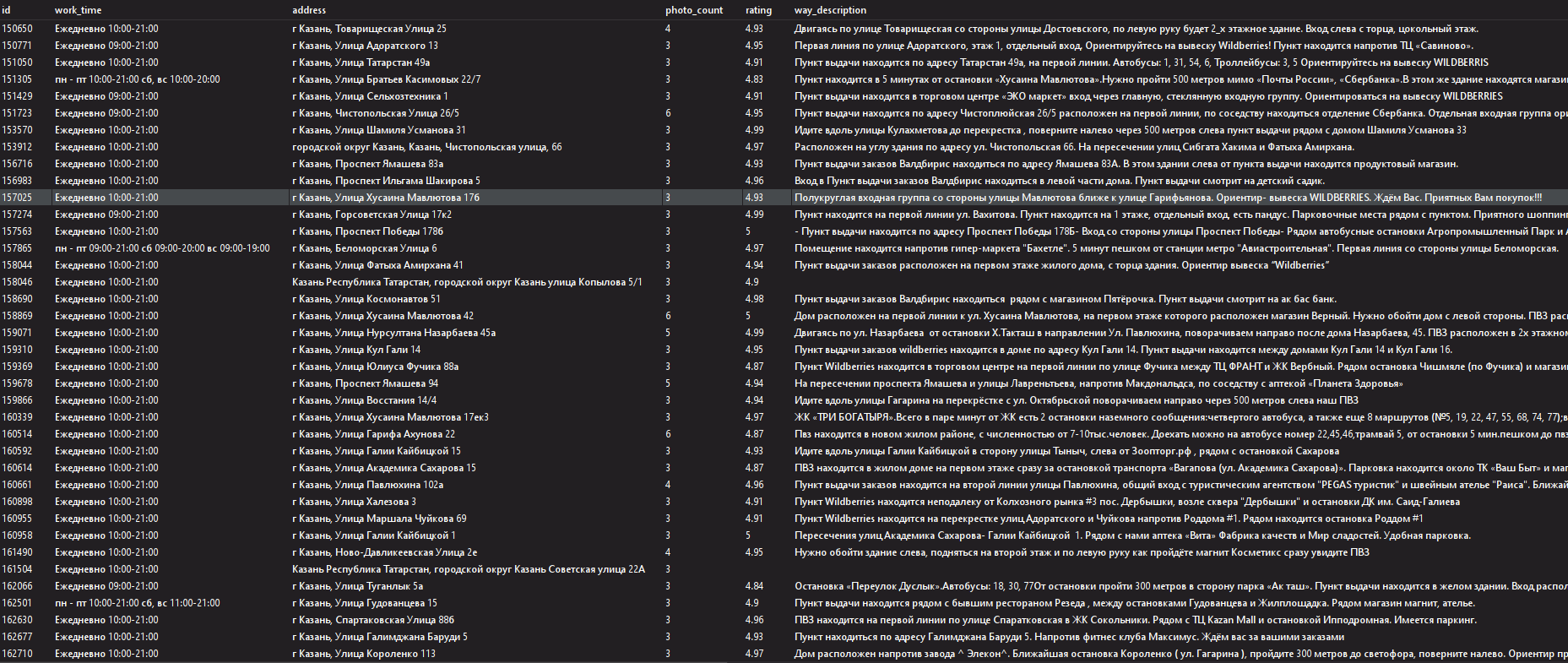Click the way_description column header
This screenshot has width=1568, height=663.
pyautogui.click(x=830, y=10)
